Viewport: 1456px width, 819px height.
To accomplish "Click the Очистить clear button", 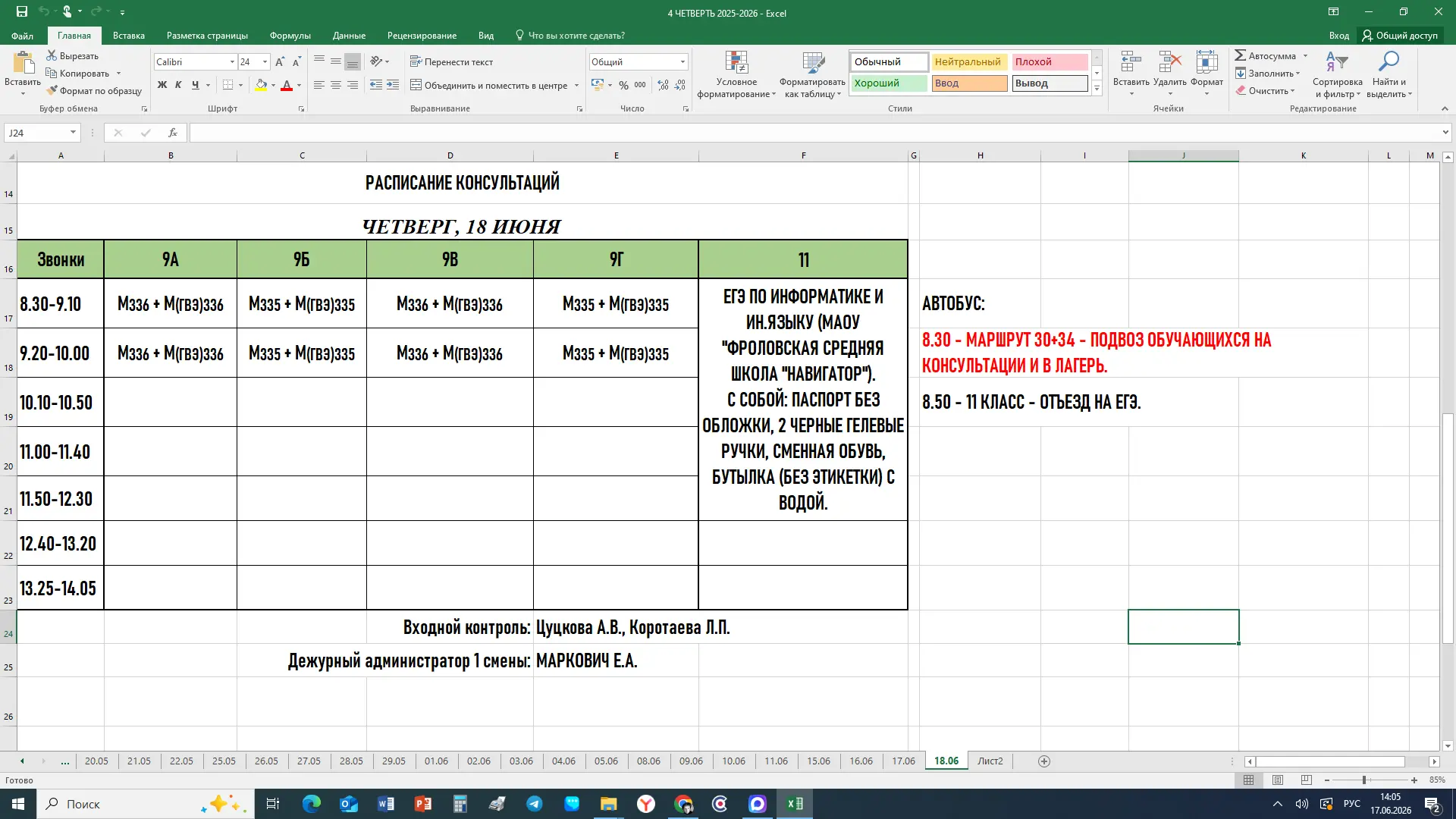I will (1265, 91).
